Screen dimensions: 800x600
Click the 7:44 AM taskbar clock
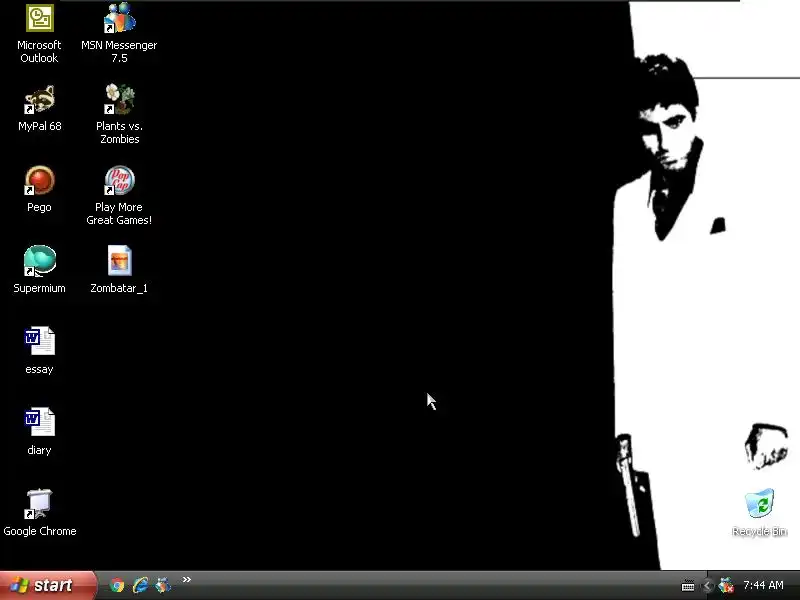(x=763, y=585)
